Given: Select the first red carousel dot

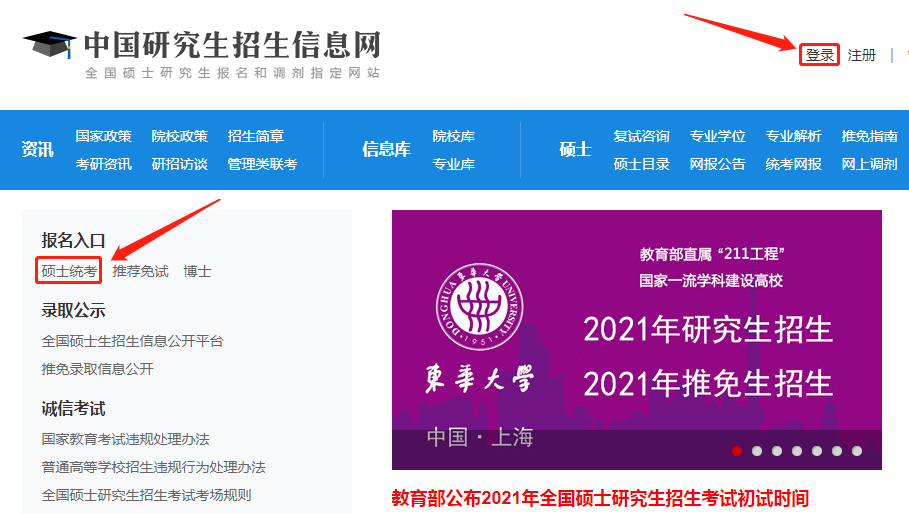Looking at the screenshot, I should (x=737, y=451).
